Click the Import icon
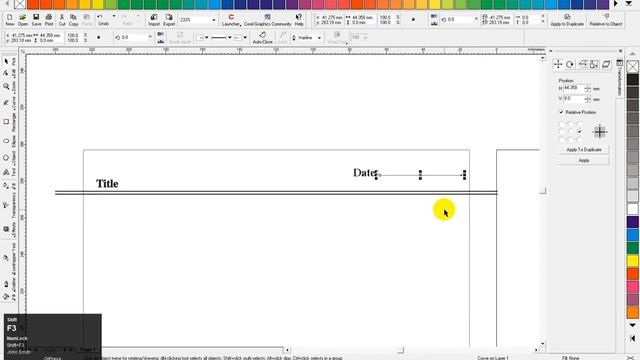 (154, 20)
